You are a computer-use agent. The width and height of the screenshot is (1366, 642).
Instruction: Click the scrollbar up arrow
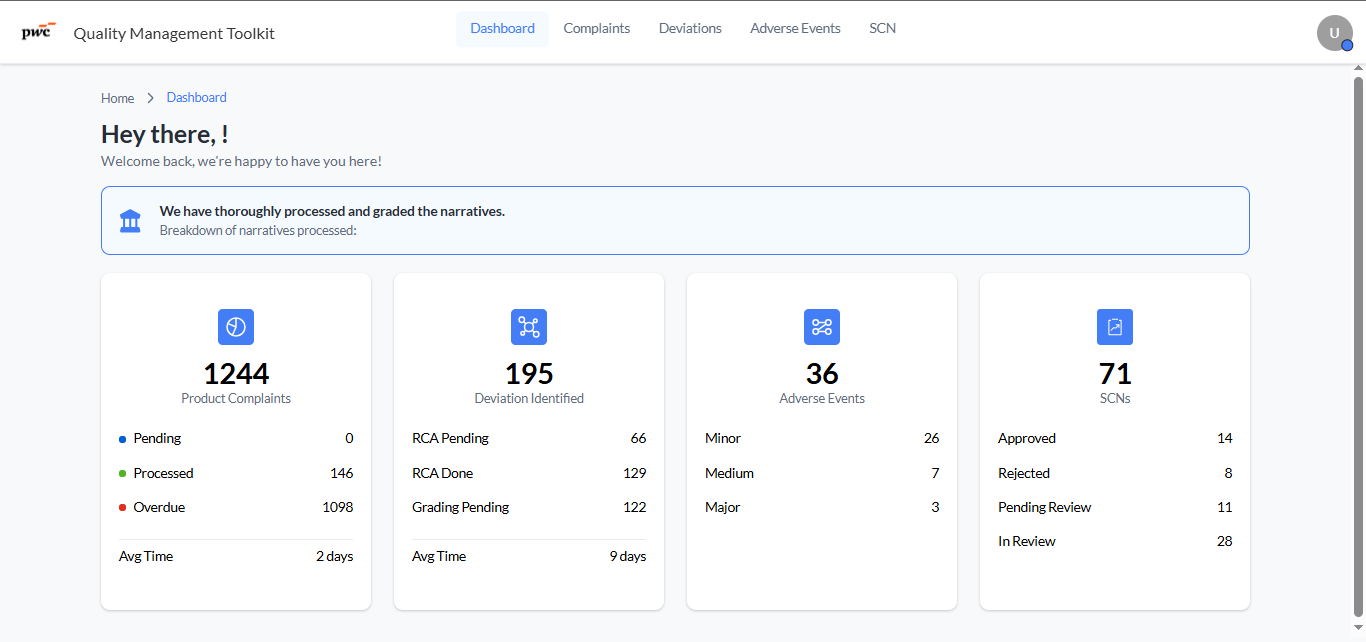click(x=1358, y=68)
